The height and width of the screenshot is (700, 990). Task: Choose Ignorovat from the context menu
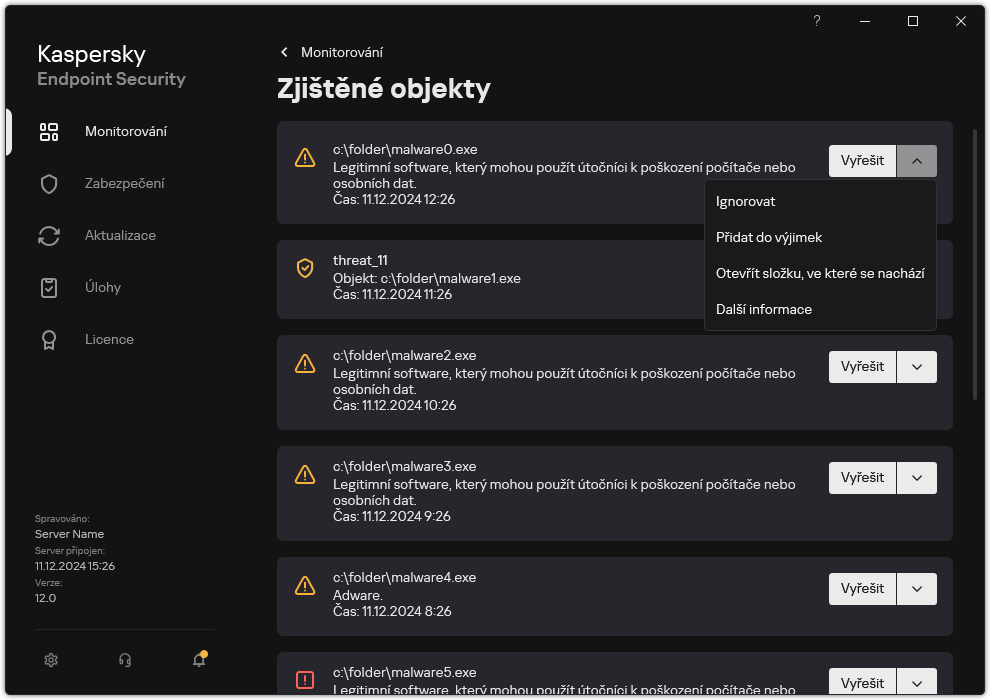744,201
